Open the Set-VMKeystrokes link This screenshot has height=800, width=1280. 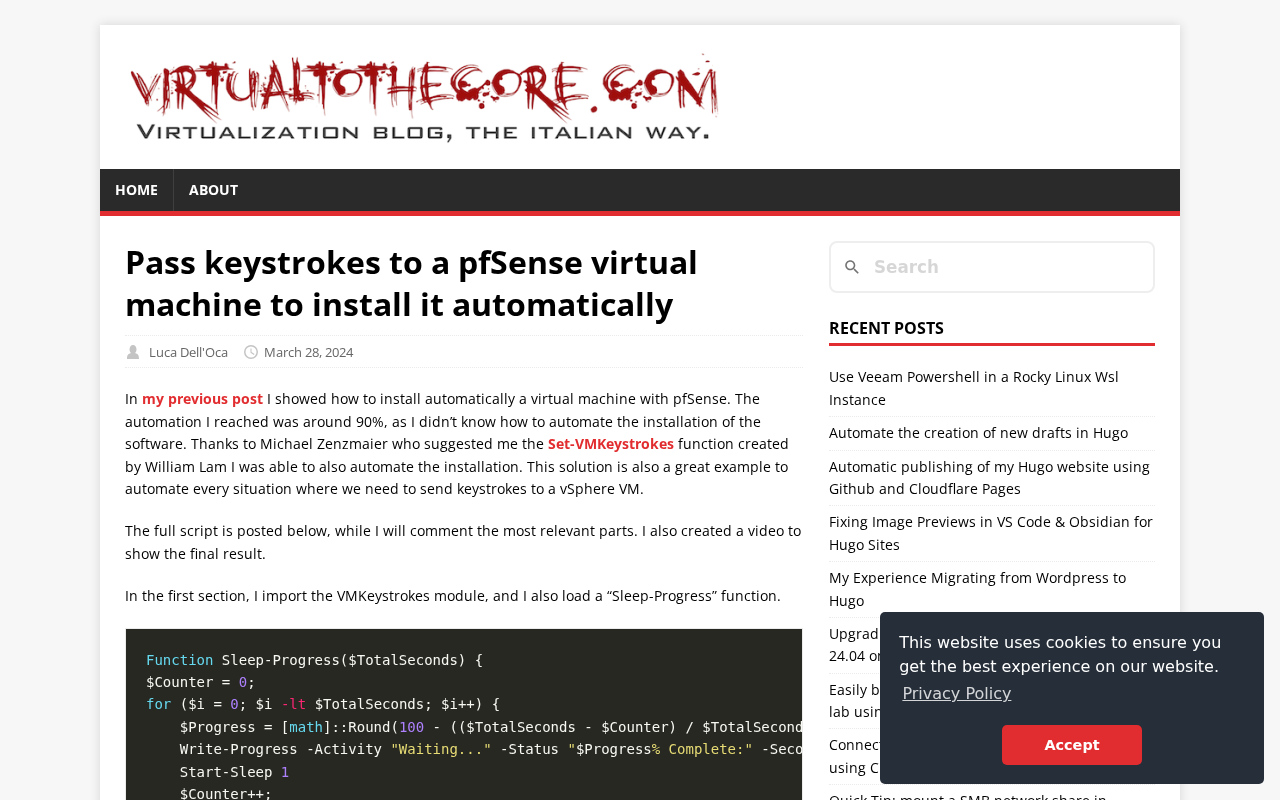pyautogui.click(x=610, y=443)
